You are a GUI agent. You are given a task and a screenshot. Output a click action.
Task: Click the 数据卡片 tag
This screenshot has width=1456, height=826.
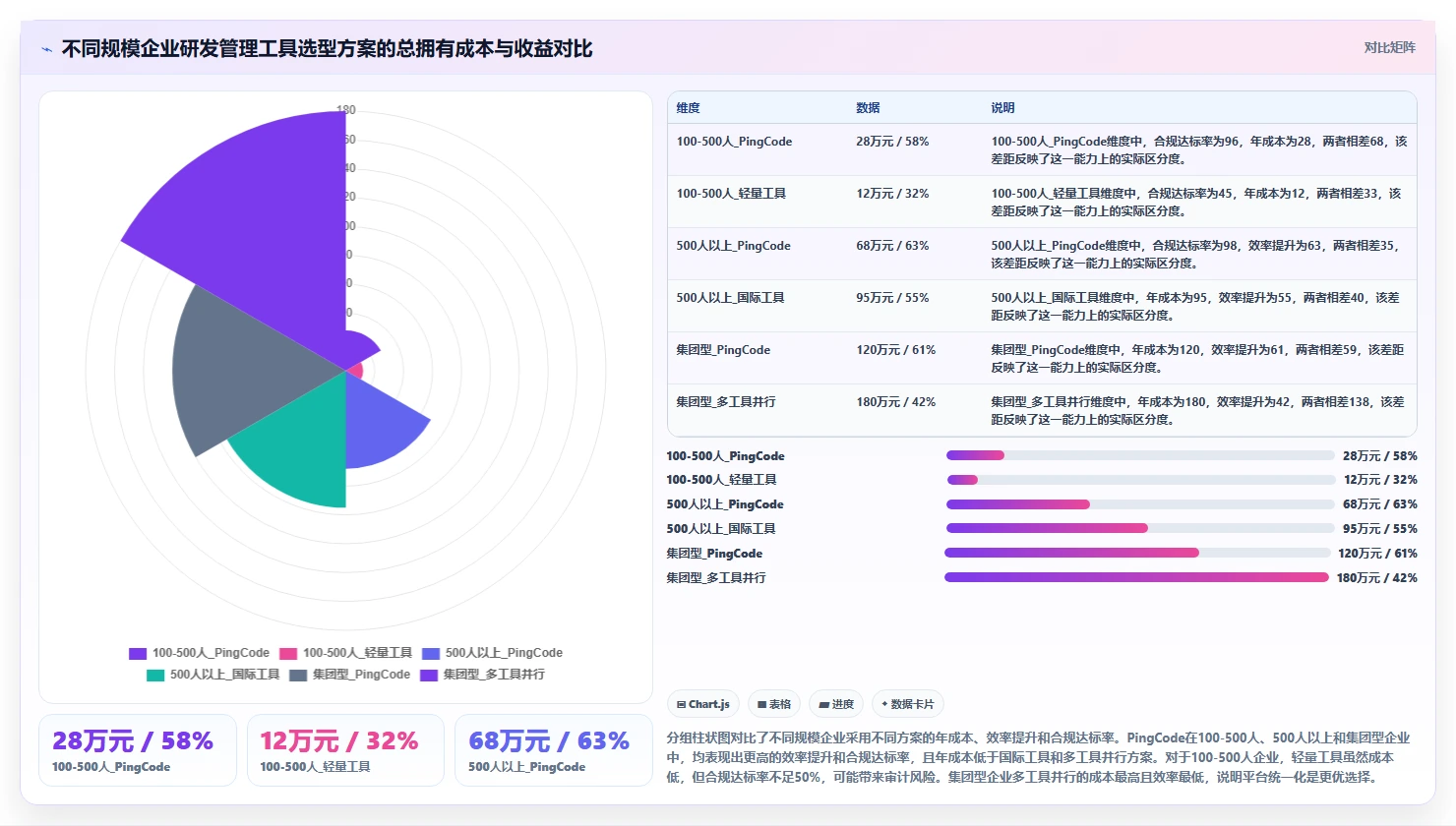(908, 704)
